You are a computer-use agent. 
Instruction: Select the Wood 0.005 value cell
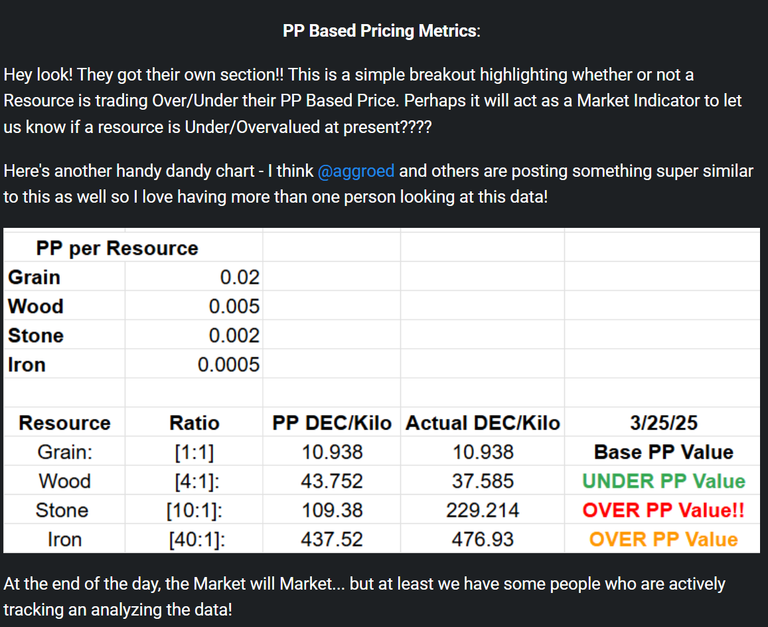pos(234,306)
